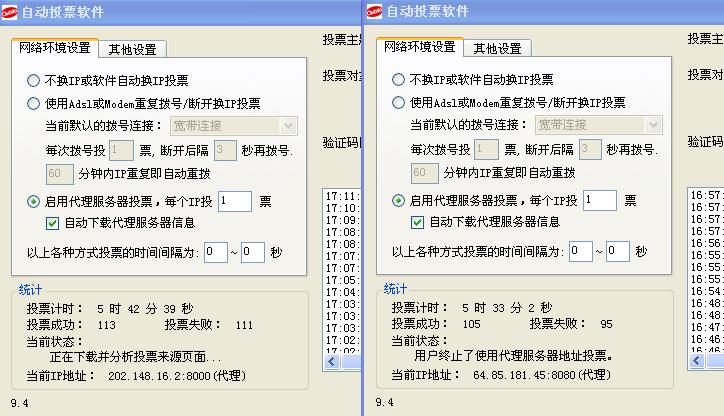Switch to 其他设置 tab in the left window
724x416 pixels.
tap(138, 49)
